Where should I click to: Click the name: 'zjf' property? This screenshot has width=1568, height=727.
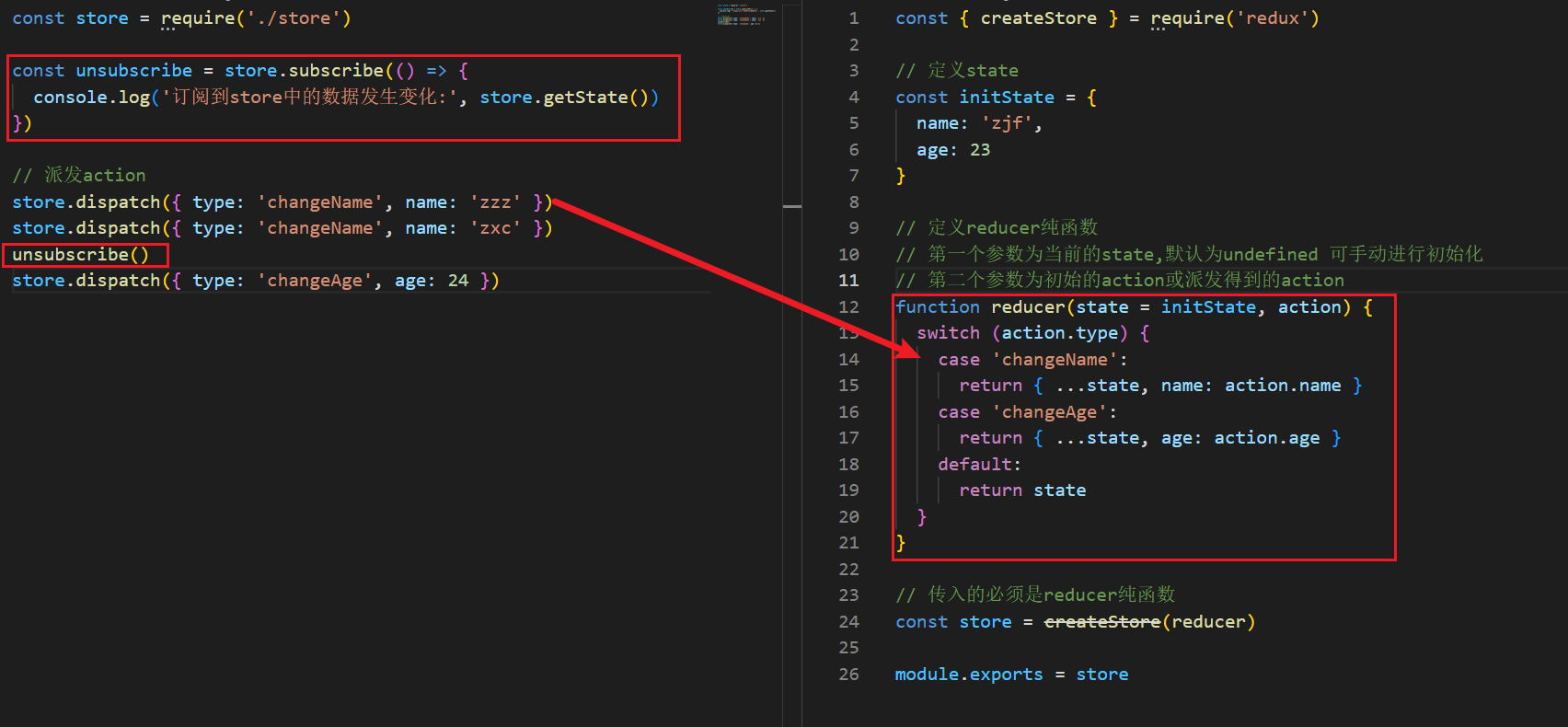click(979, 123)
